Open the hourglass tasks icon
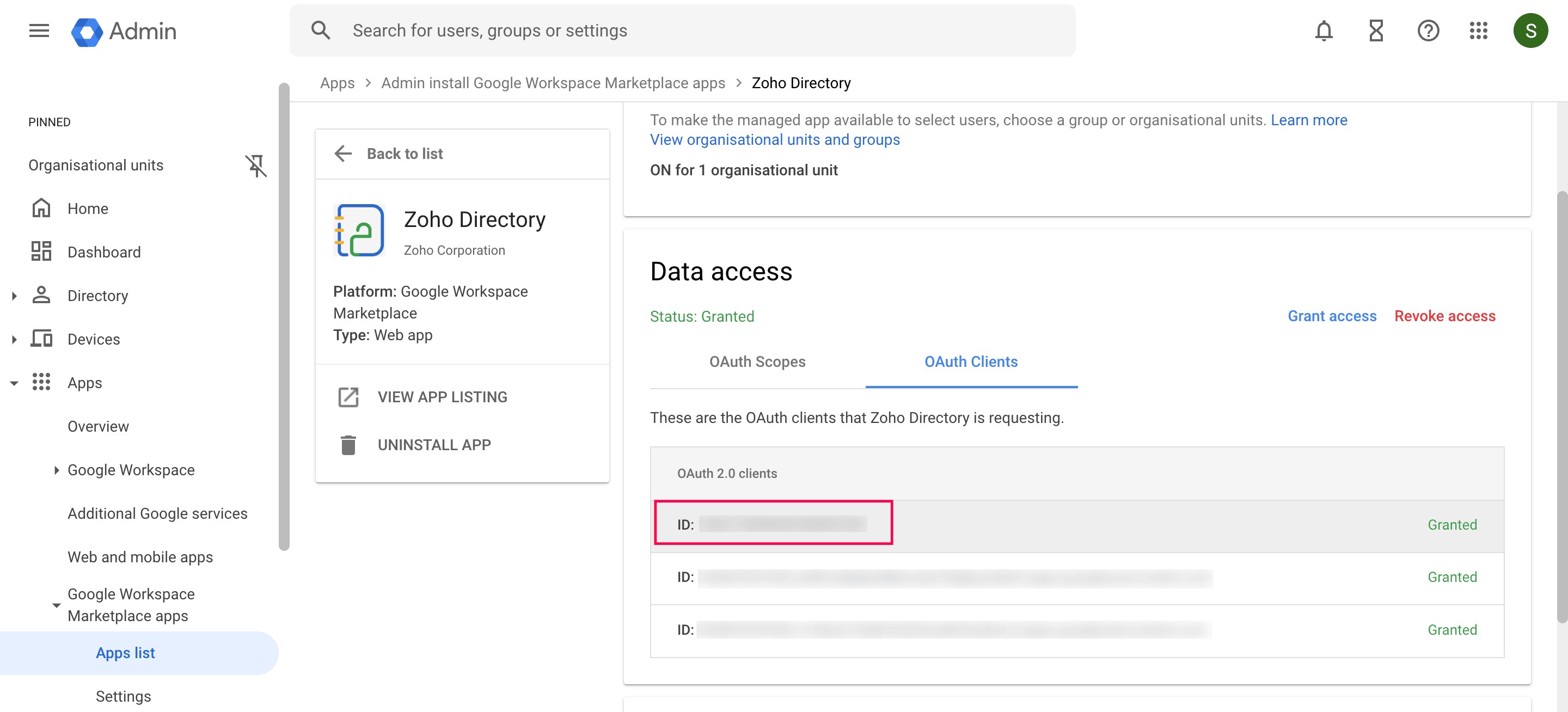The width and height of the screenshot is (1568, 712). click(x=1376, y=30)
